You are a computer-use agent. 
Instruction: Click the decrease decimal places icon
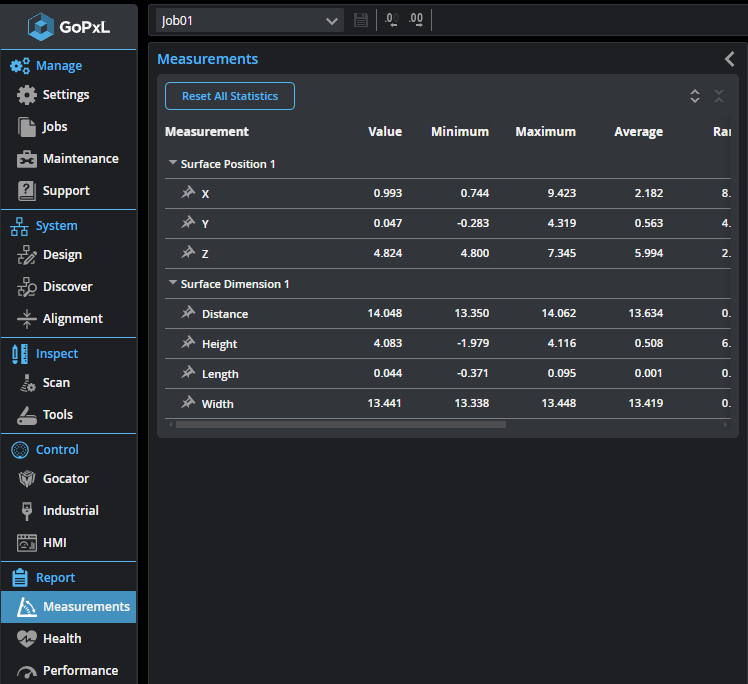pos(391,20)
